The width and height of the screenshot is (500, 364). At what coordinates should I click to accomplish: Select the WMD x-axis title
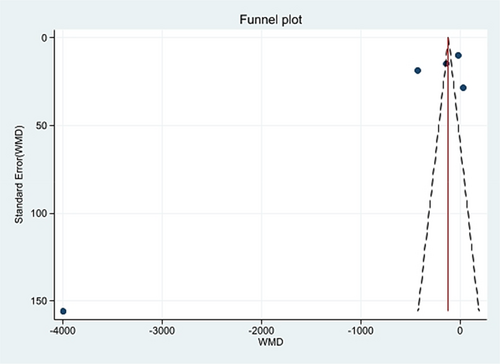pos(271,342)
